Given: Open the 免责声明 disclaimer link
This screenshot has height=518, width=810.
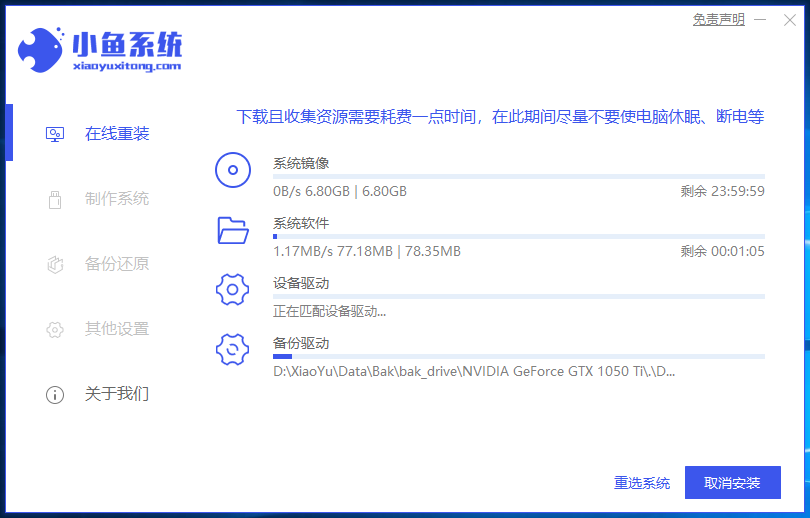Looking at the screenshot, I should 718,19.
